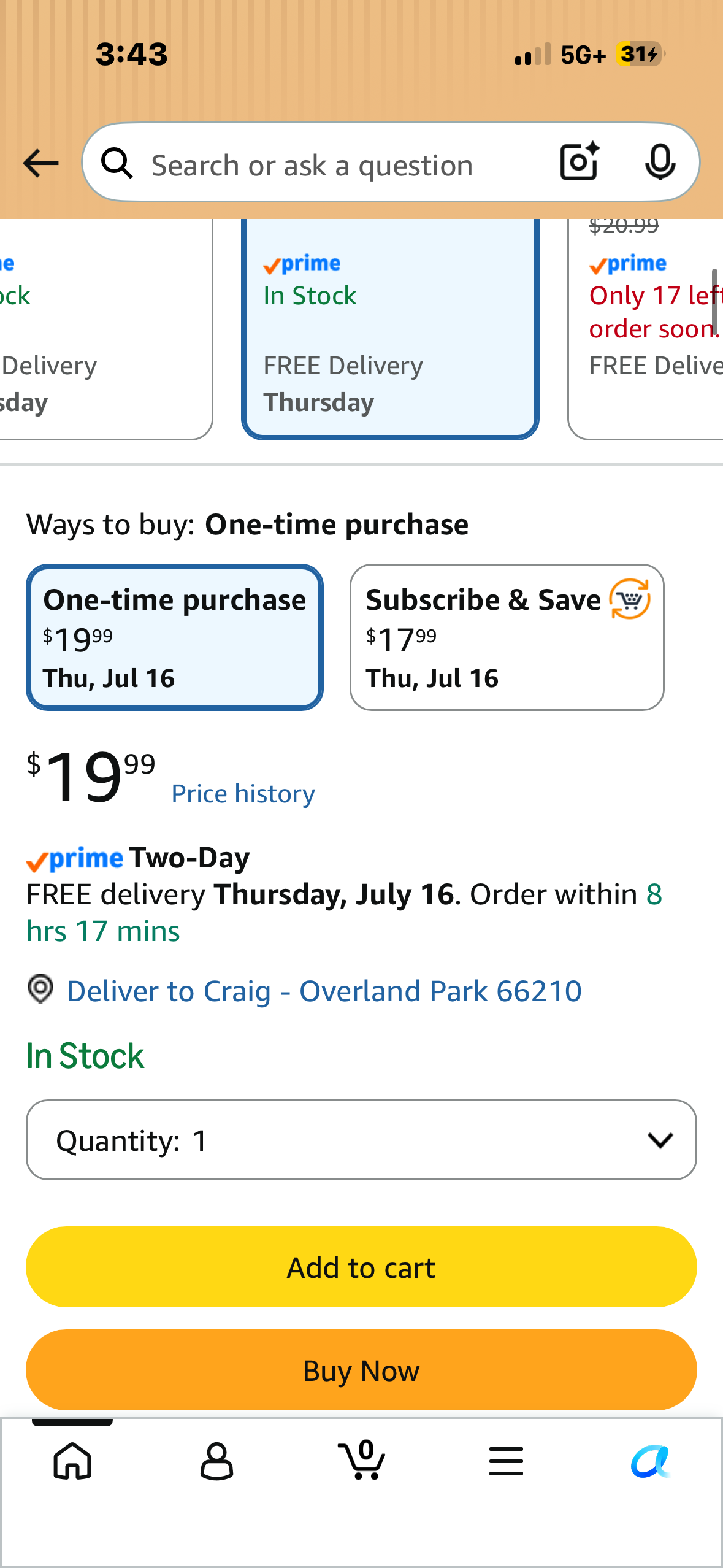This screenshot has height=1568, width=723.
Task: Open camera lens search icon
Action: (580, 162)
